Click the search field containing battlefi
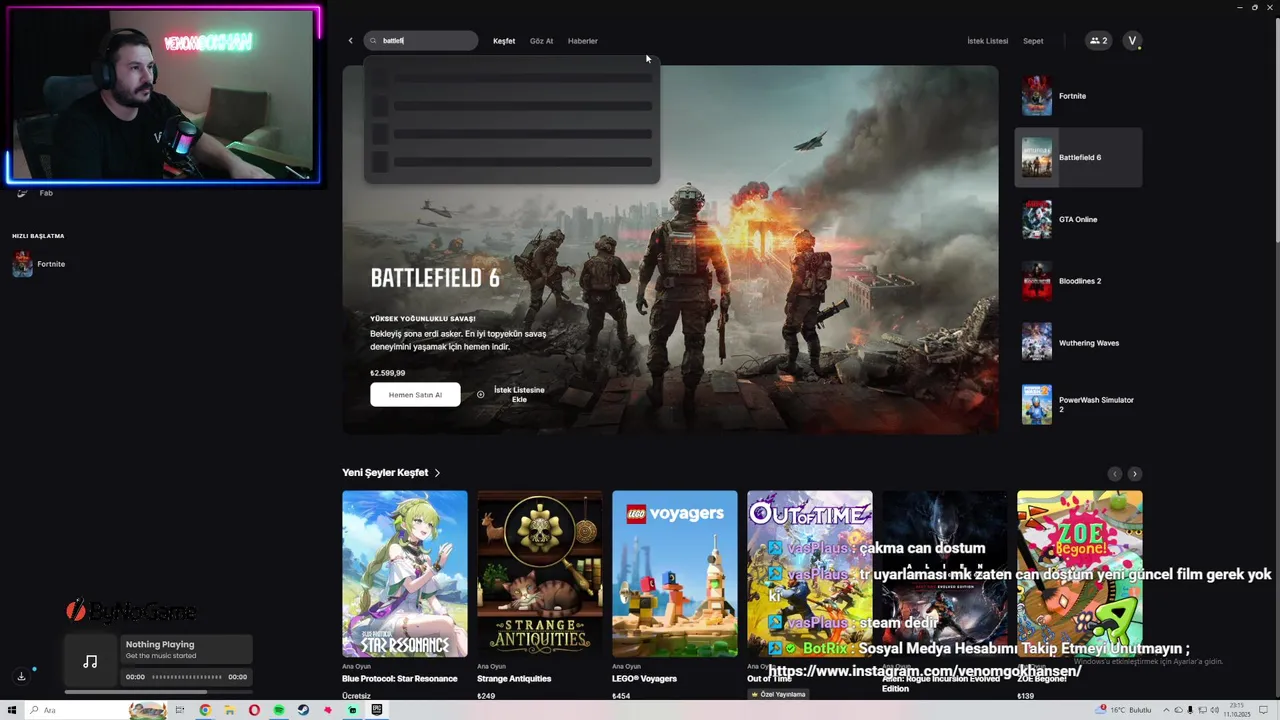 click(421, 41)
